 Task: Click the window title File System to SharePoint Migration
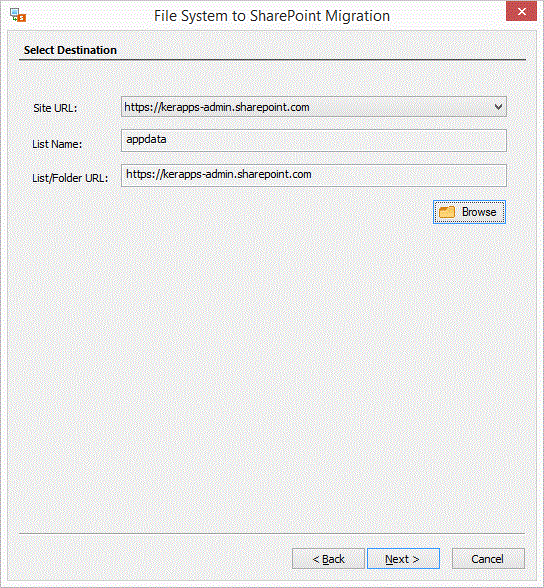coord(272,16)
